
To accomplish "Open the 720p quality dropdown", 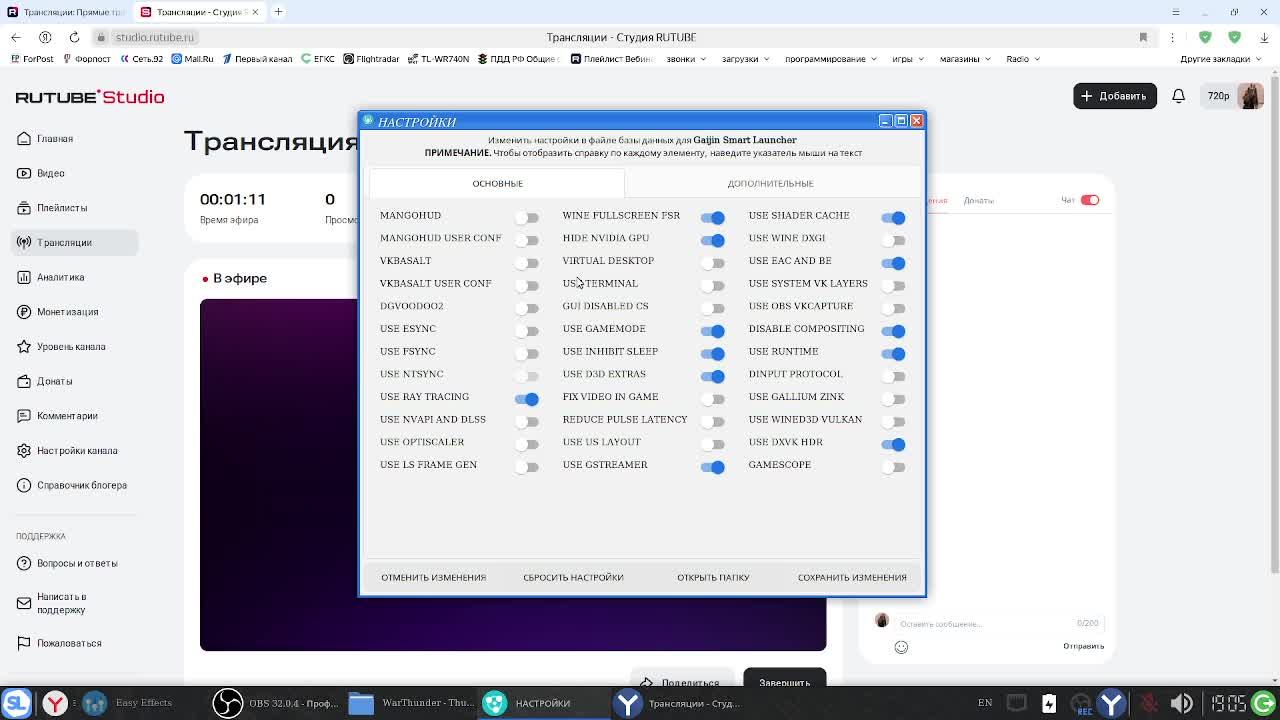I will 1218,96.
